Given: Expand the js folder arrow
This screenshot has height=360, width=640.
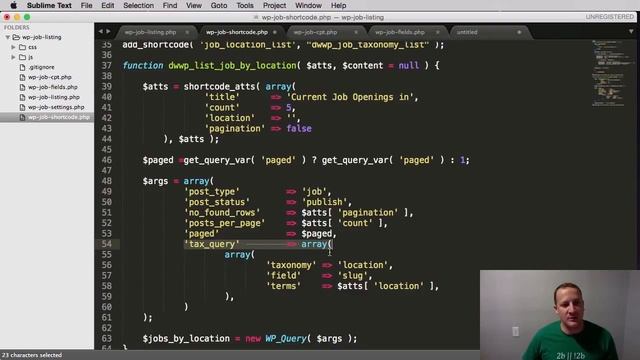Looking at the screenshot, I should [x=13, y=57].
